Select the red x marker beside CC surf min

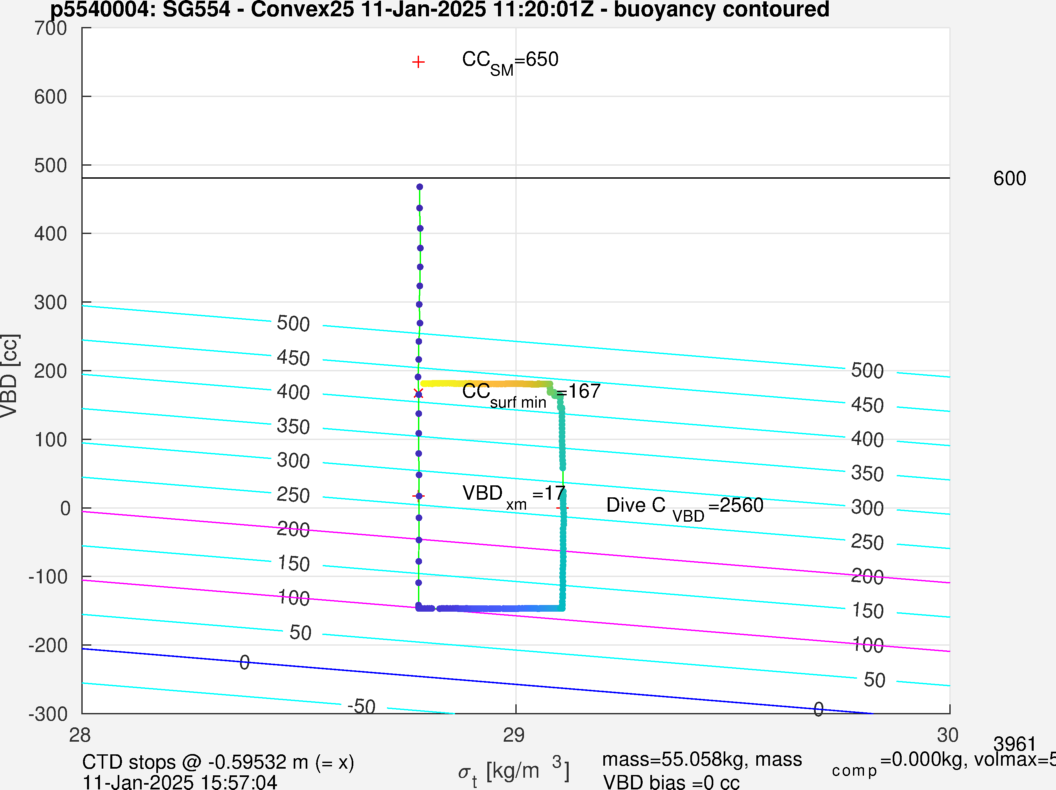[x=418, y=393]
